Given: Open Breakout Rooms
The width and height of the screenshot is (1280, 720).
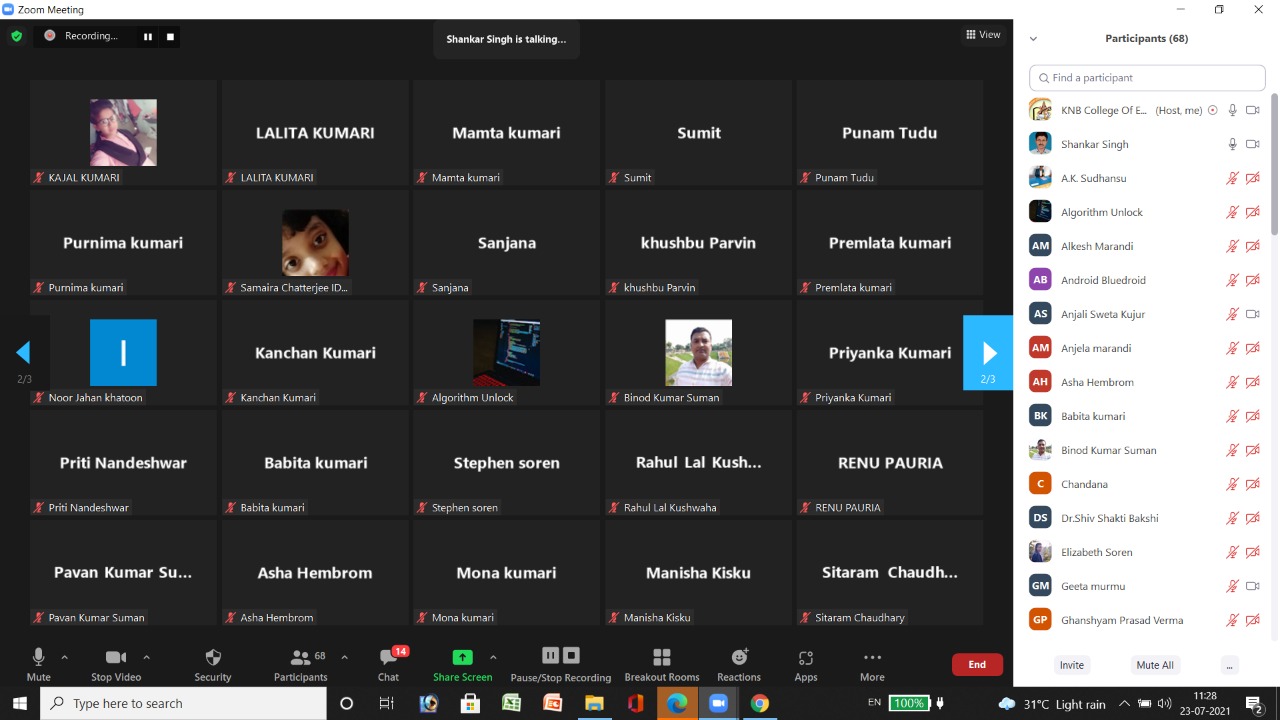Looking at the screenshot, I should click(662, 665).
